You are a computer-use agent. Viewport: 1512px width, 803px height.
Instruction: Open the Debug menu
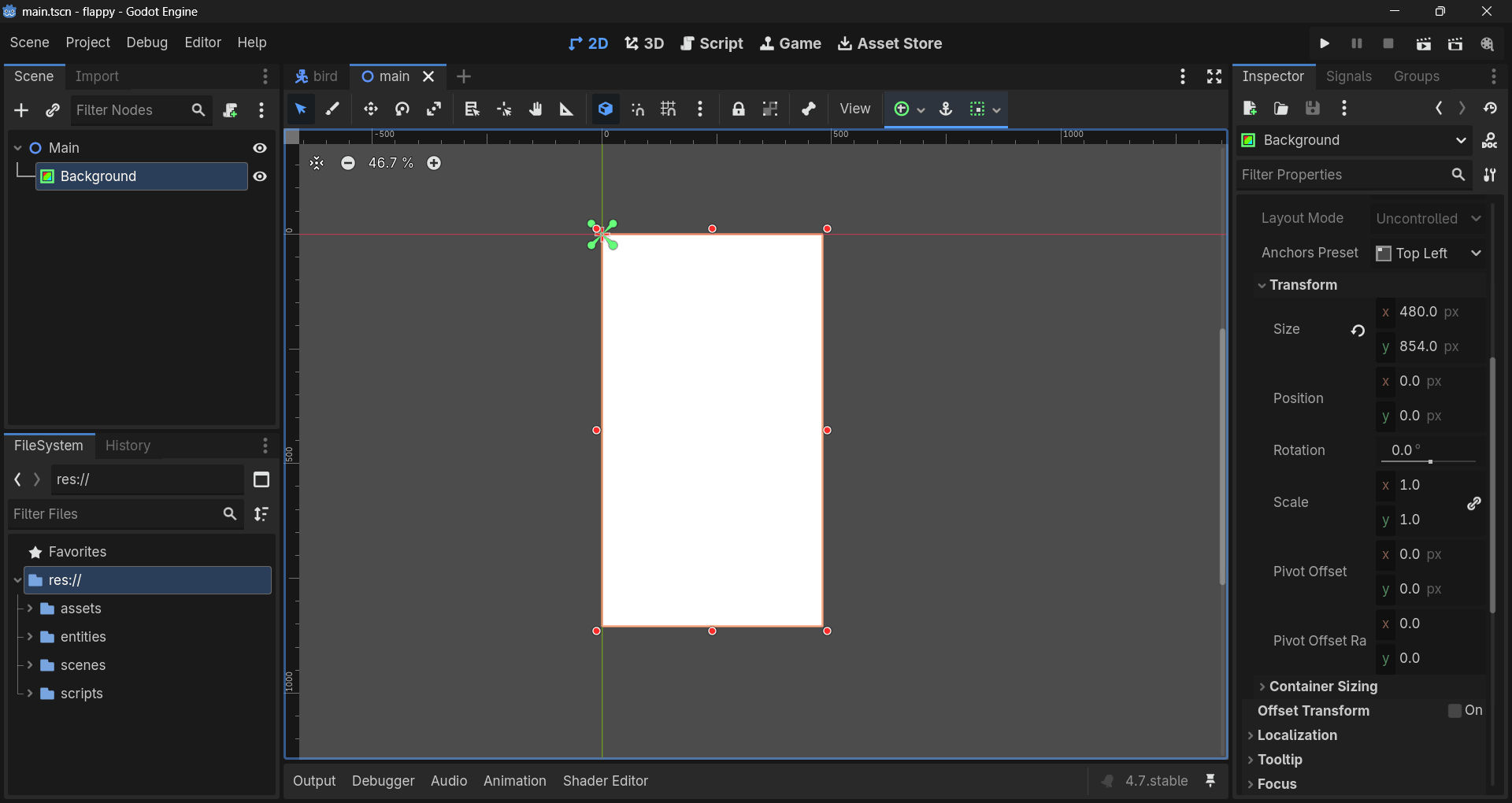(146, 43)
